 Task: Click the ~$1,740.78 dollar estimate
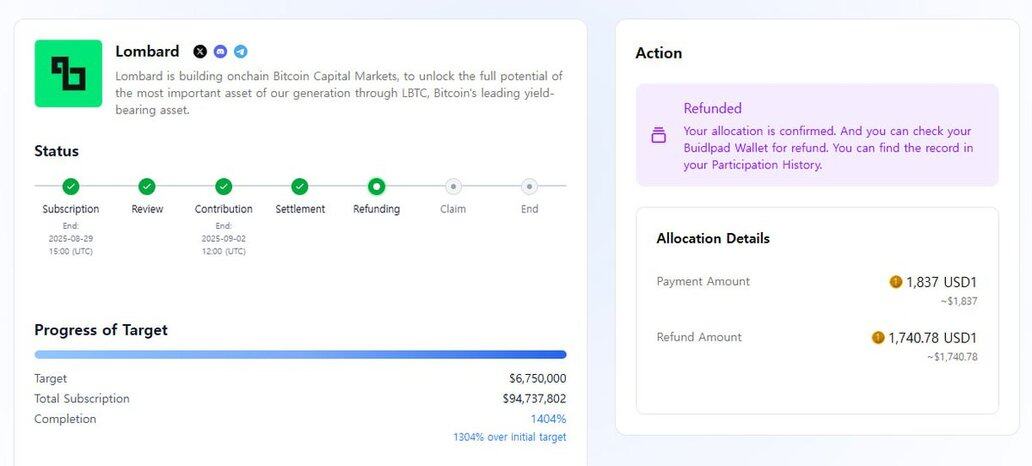952,357
